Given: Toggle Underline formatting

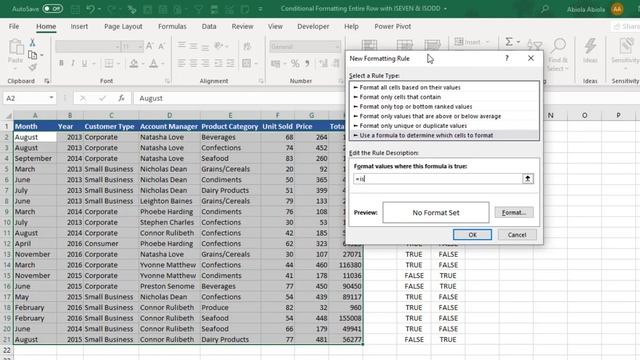Looking at the screenshot, I should click(x=84, y=63).
